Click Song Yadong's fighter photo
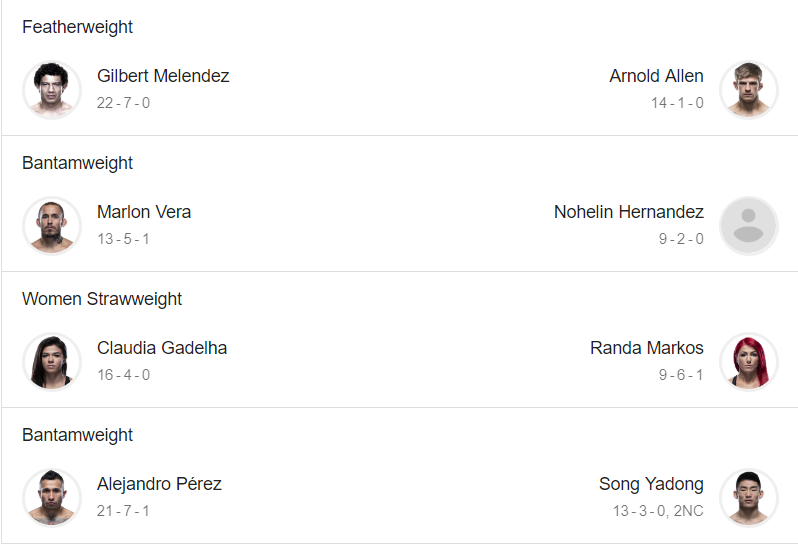The width and height of the screenshot is (798, 544). [749, 497]
